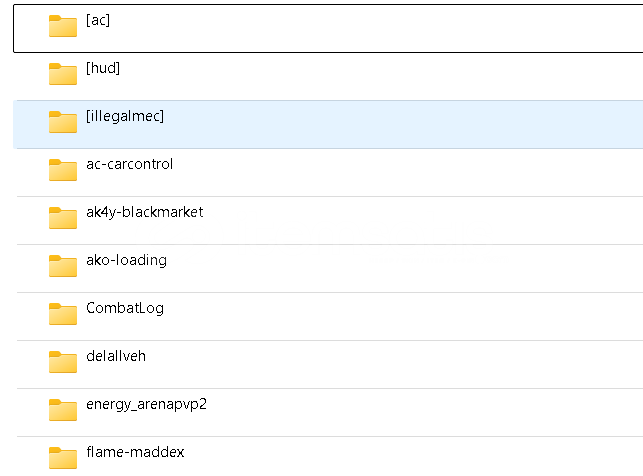Click the highlighted [illegalmec] name

coord(125,116)
